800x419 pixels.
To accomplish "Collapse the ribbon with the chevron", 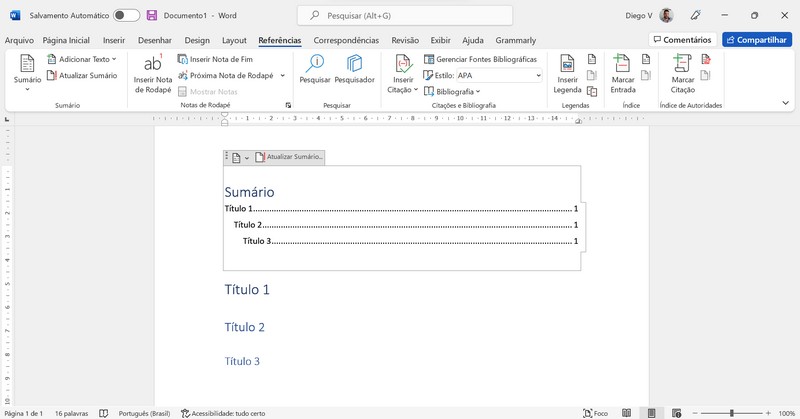I will (785, 103).
